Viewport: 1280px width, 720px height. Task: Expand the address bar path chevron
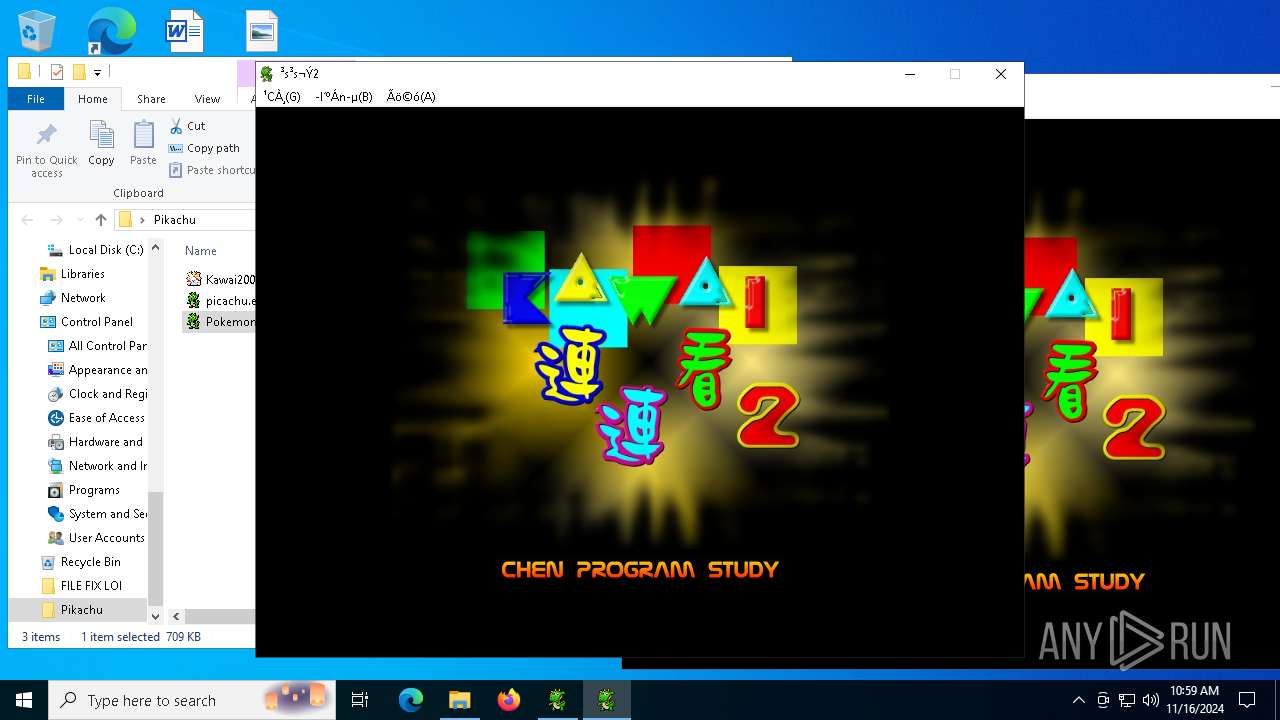tap(143, 220)
